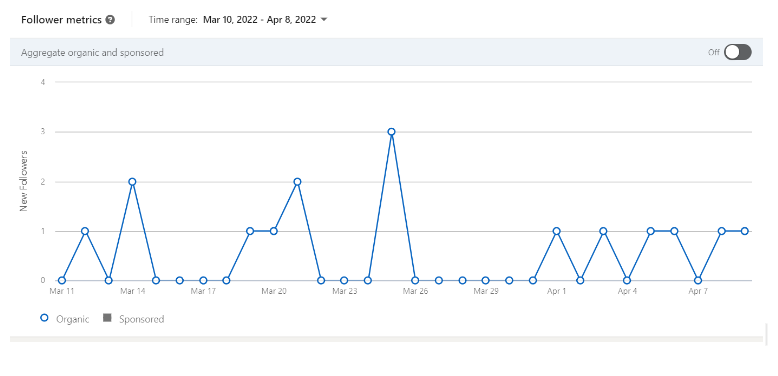Click the y-axis value 2
Screen dimensions: 778x376
click(x=43, y=182)
